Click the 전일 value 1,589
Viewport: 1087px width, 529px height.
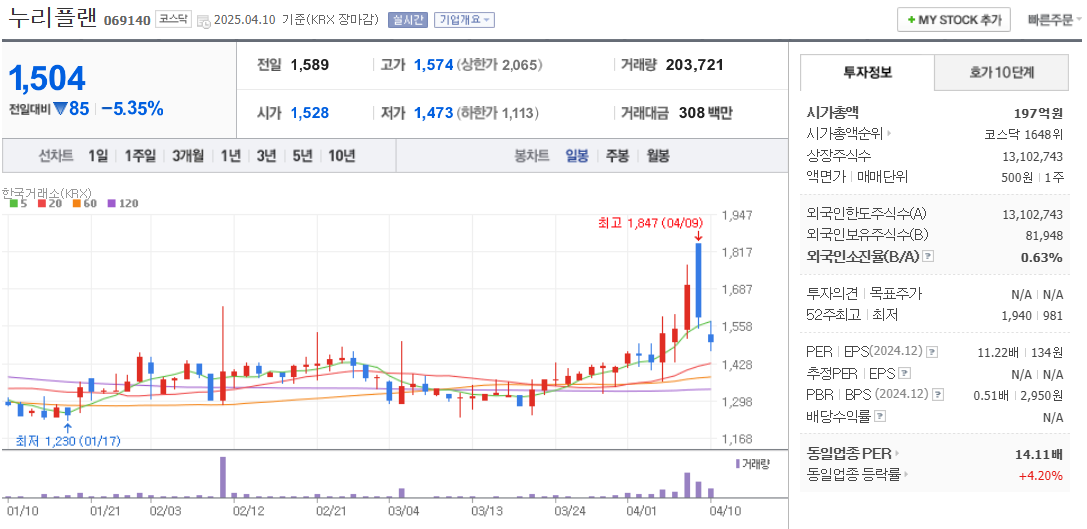[x=310, y=65]
